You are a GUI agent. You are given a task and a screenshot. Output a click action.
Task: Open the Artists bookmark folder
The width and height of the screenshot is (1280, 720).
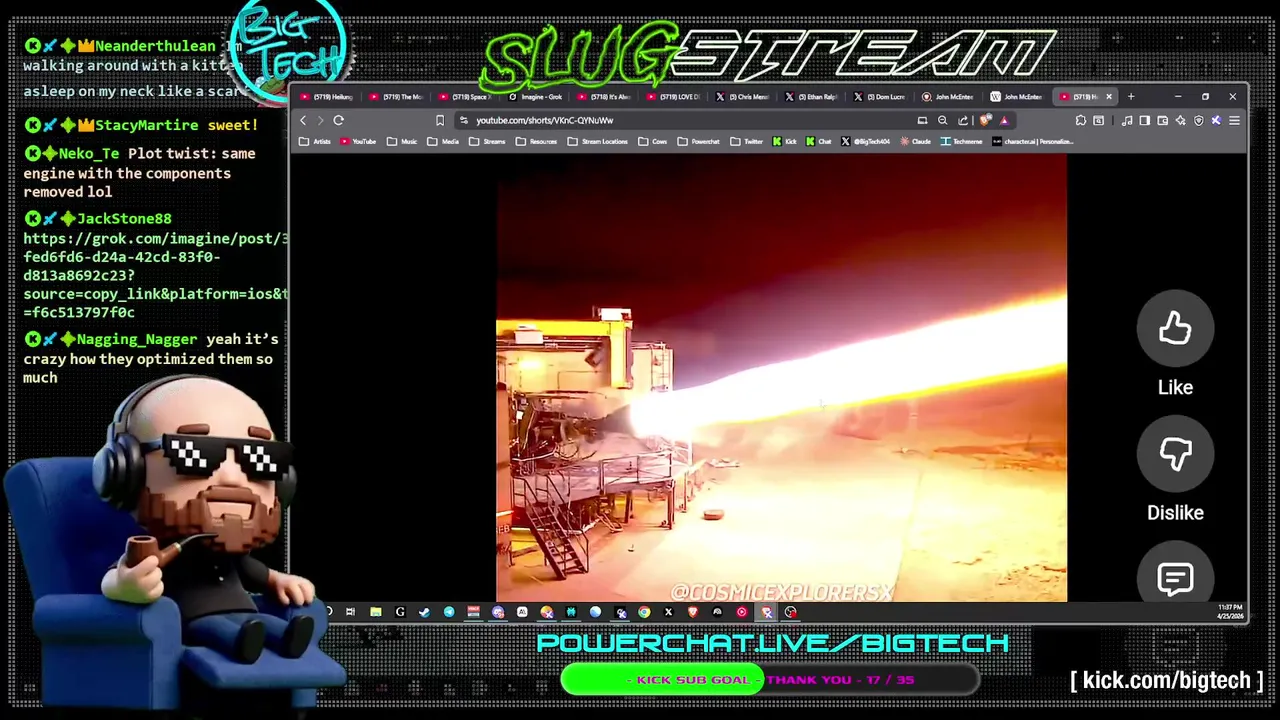click(315, 142)
